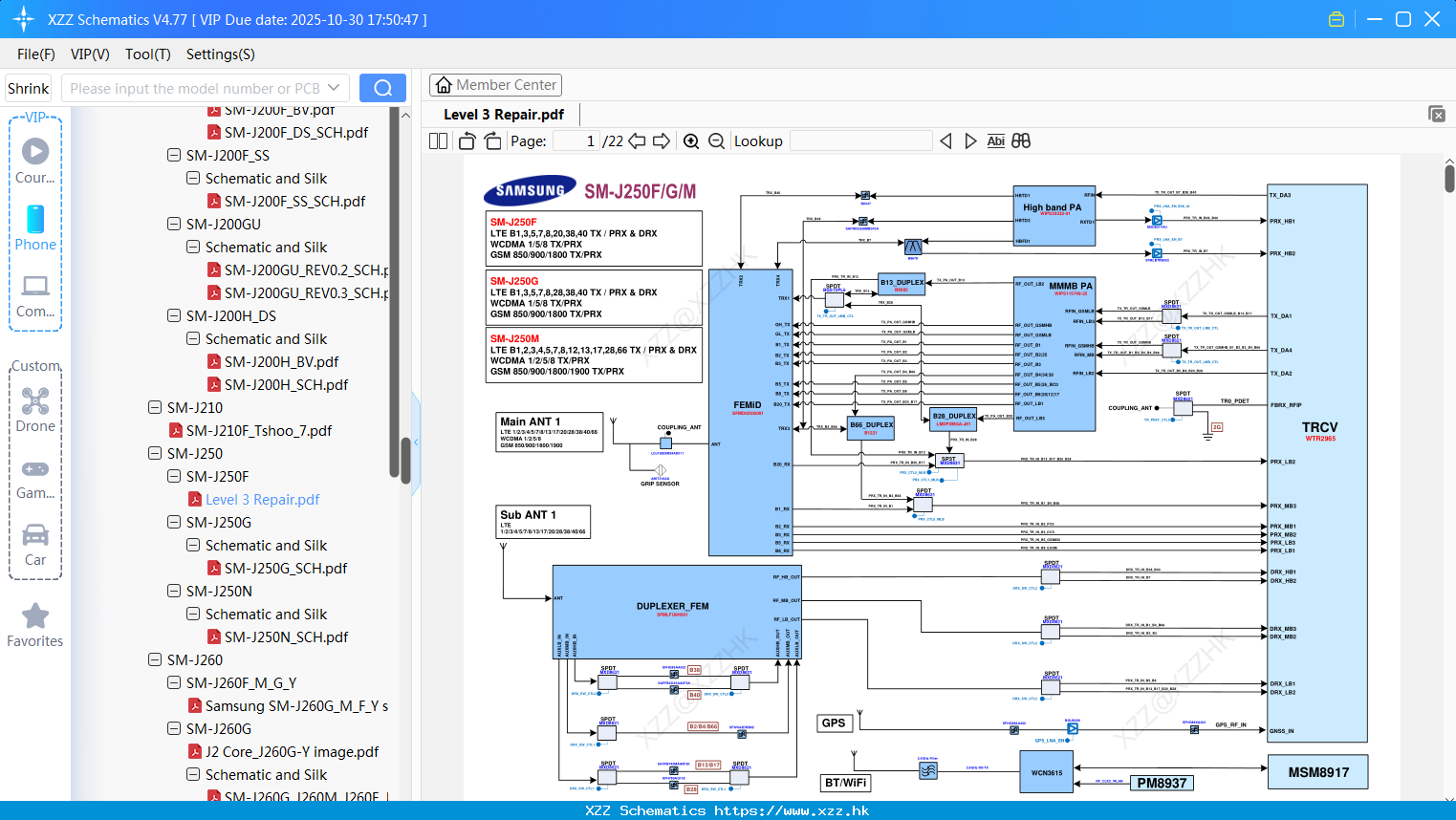Click the document vertical scrollbar thumb
Screen dimensions: 1456x820
point(1449,178)
